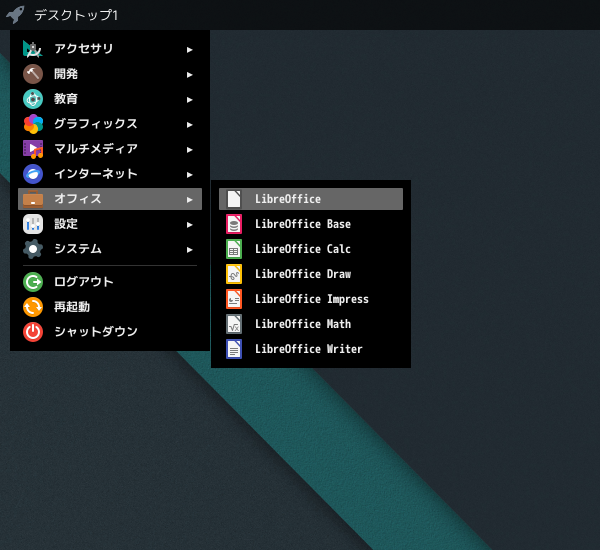The height and width of the screenshot is (550, 600).
Task: Click the 設定 sliders icon
Action: pos(33,224)
